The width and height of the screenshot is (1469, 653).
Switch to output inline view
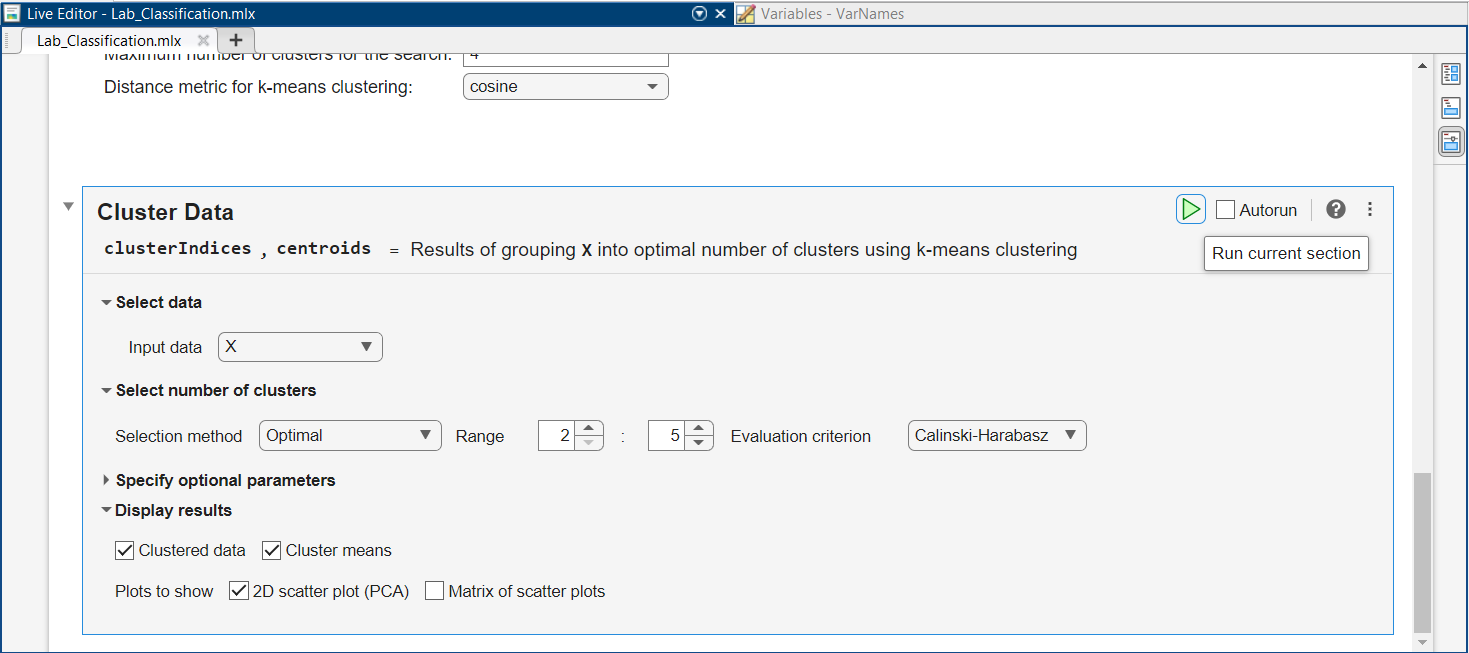pos(1450,108)
